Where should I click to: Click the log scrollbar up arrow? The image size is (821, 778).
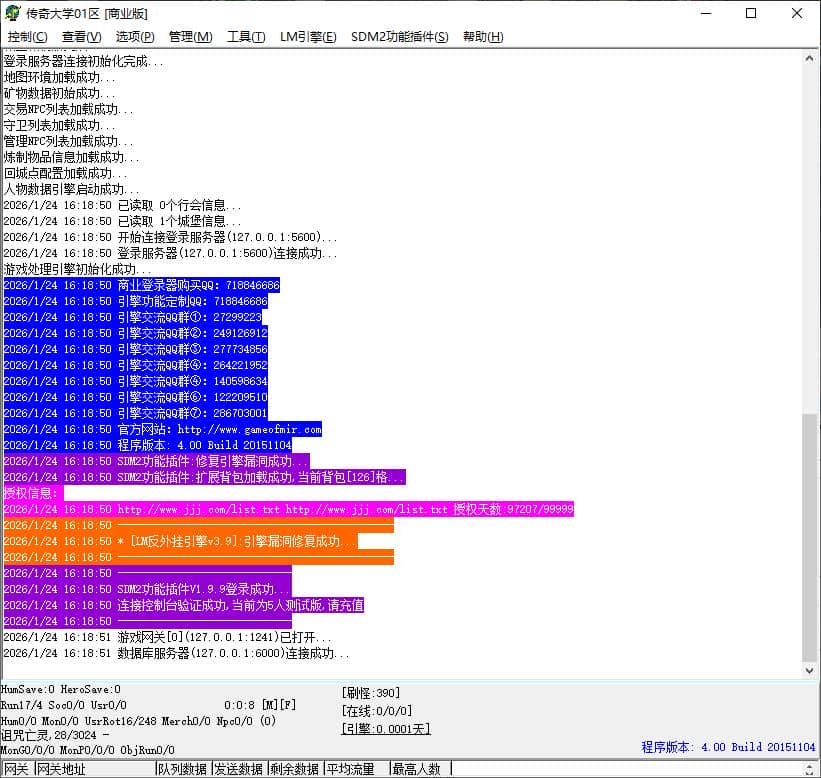[809, 58]
